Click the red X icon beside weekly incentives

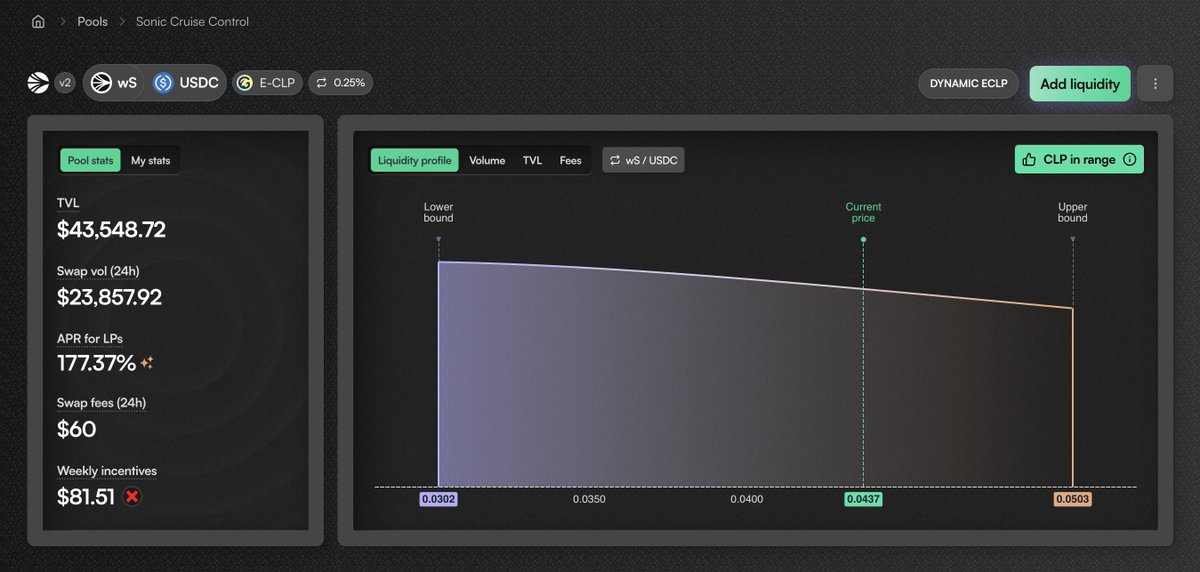point(131,497)
